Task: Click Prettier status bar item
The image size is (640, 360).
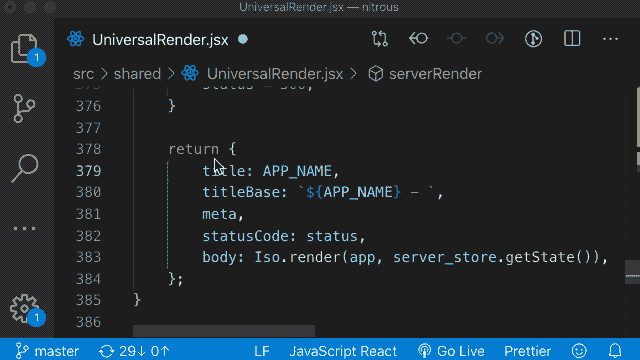Action: [527, 351]
